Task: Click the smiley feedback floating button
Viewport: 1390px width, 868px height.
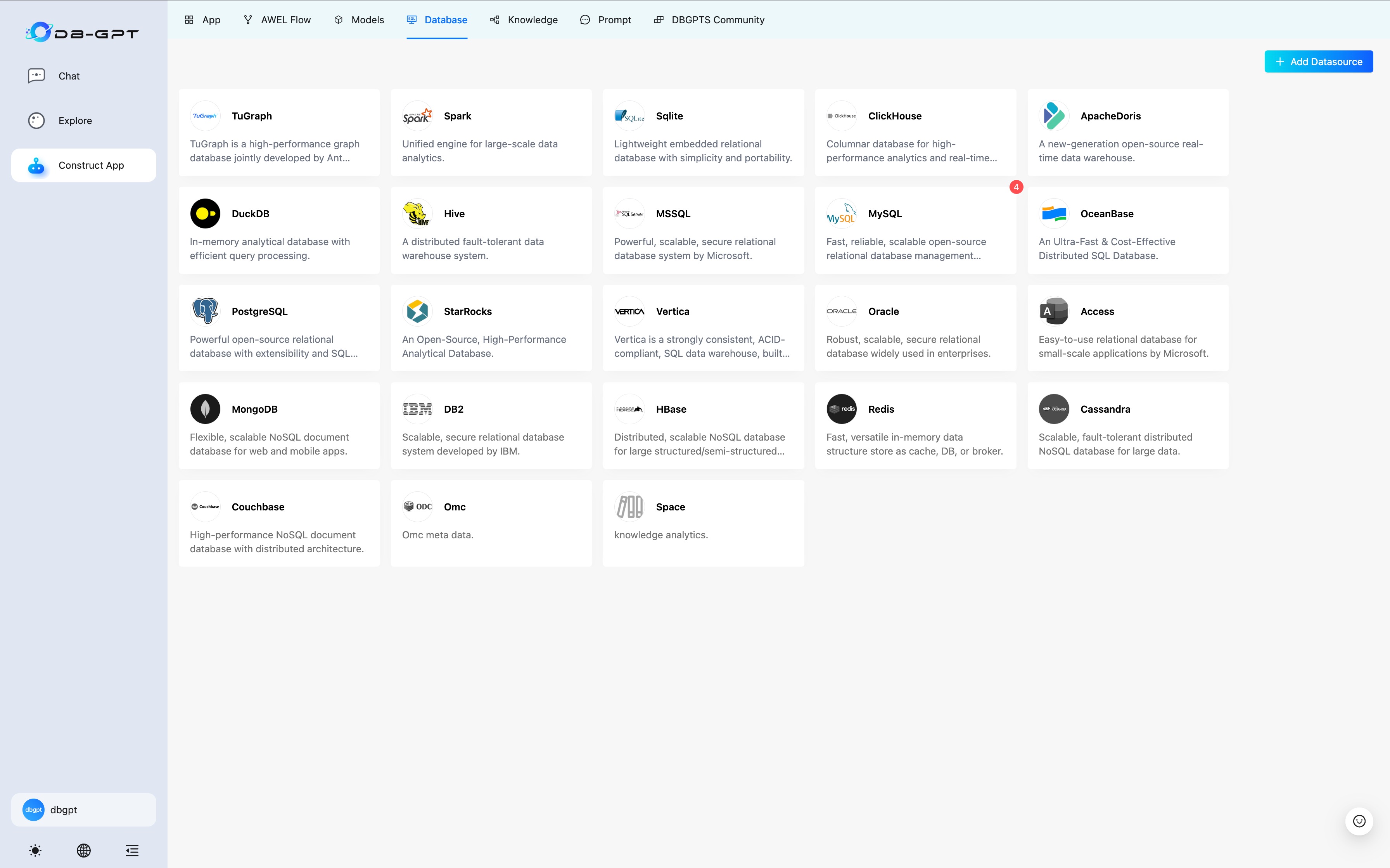Action: [x=1359, y=821]
